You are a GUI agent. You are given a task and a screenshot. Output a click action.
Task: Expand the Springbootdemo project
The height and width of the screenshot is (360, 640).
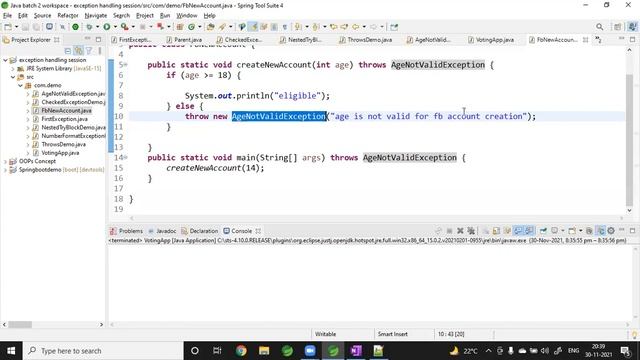[5, 170]
